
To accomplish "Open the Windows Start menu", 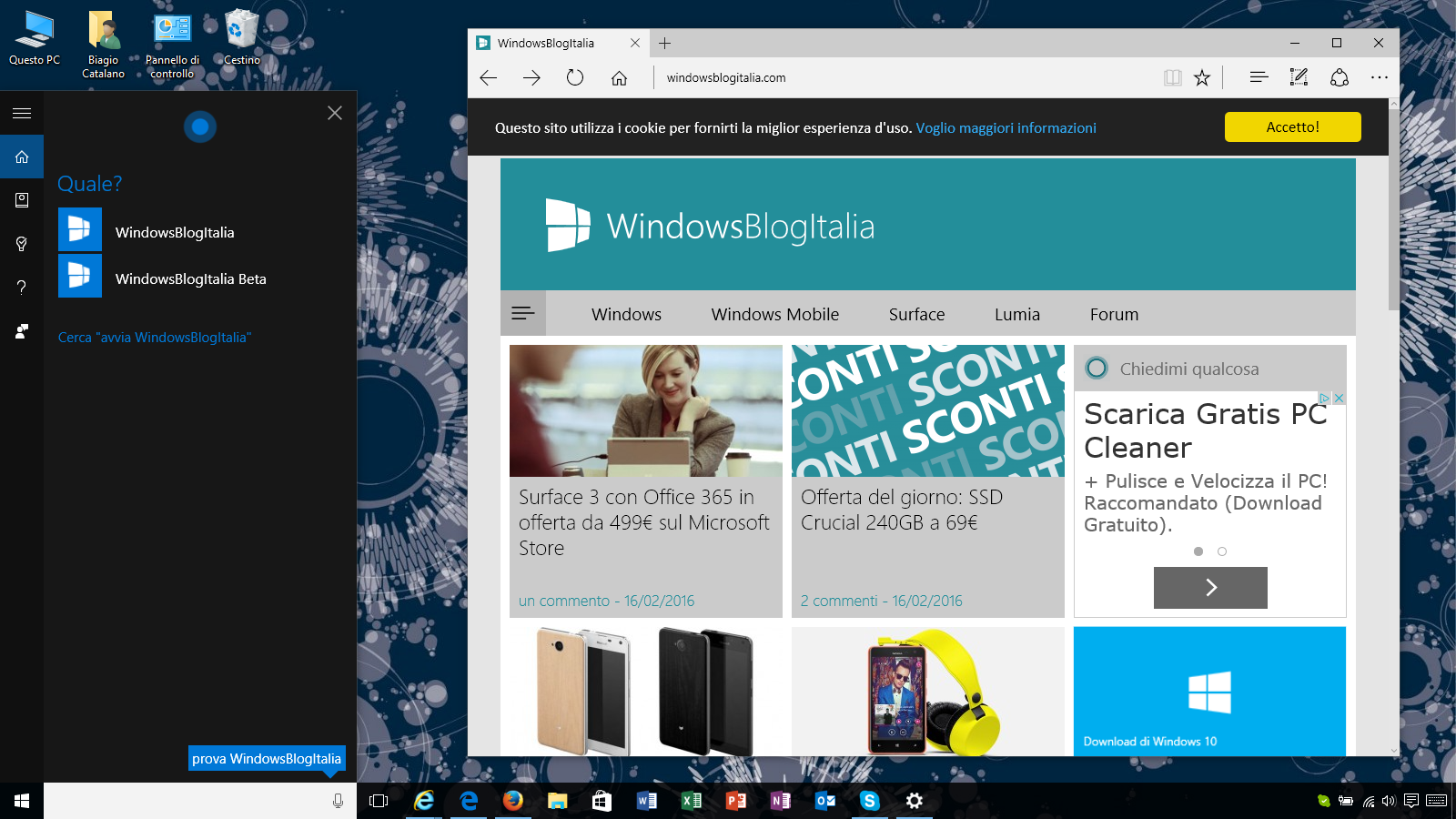I will pos(22,801).
